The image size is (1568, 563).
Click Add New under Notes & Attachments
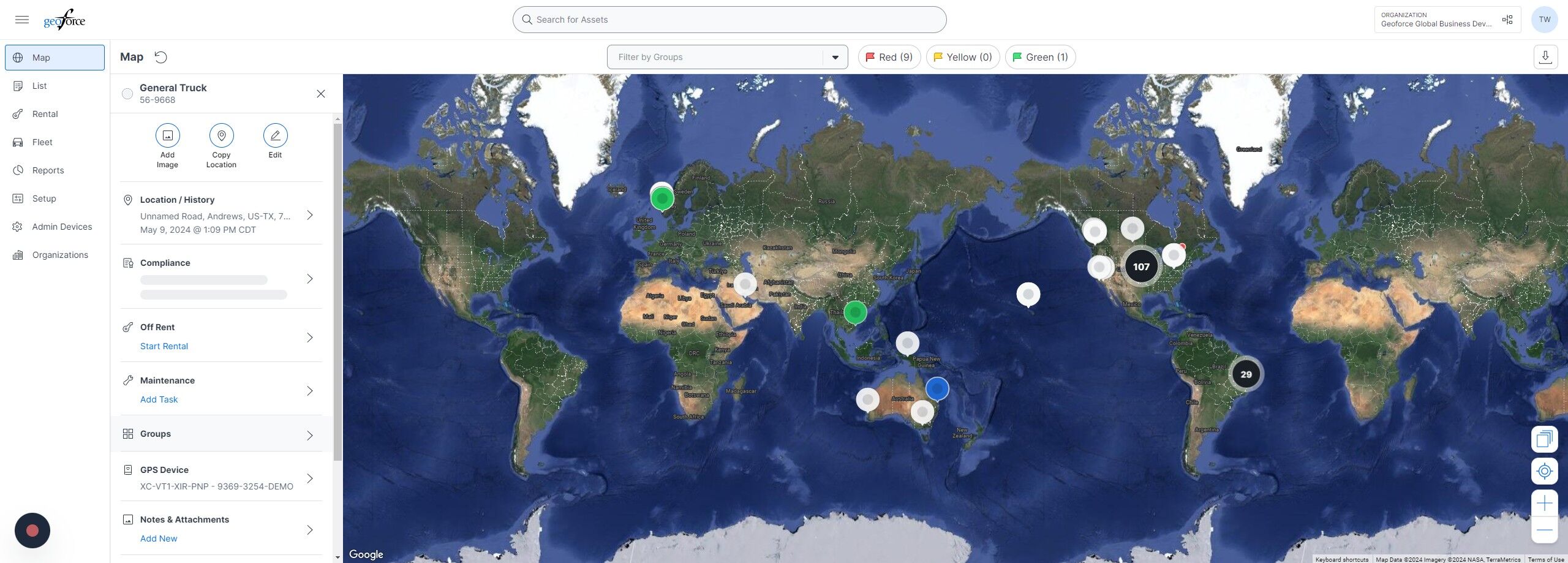point(159,538)
